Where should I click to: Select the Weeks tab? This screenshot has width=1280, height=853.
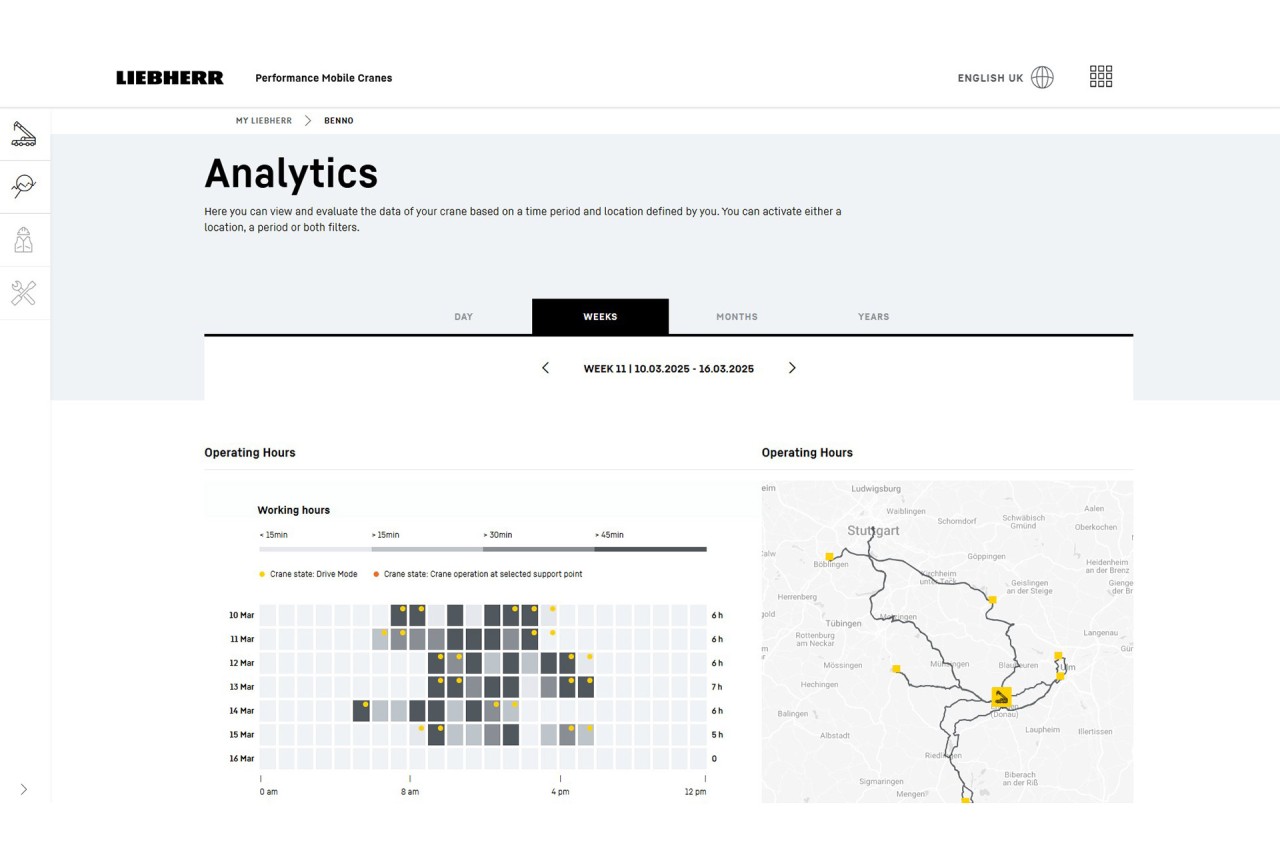coord(600,317)
